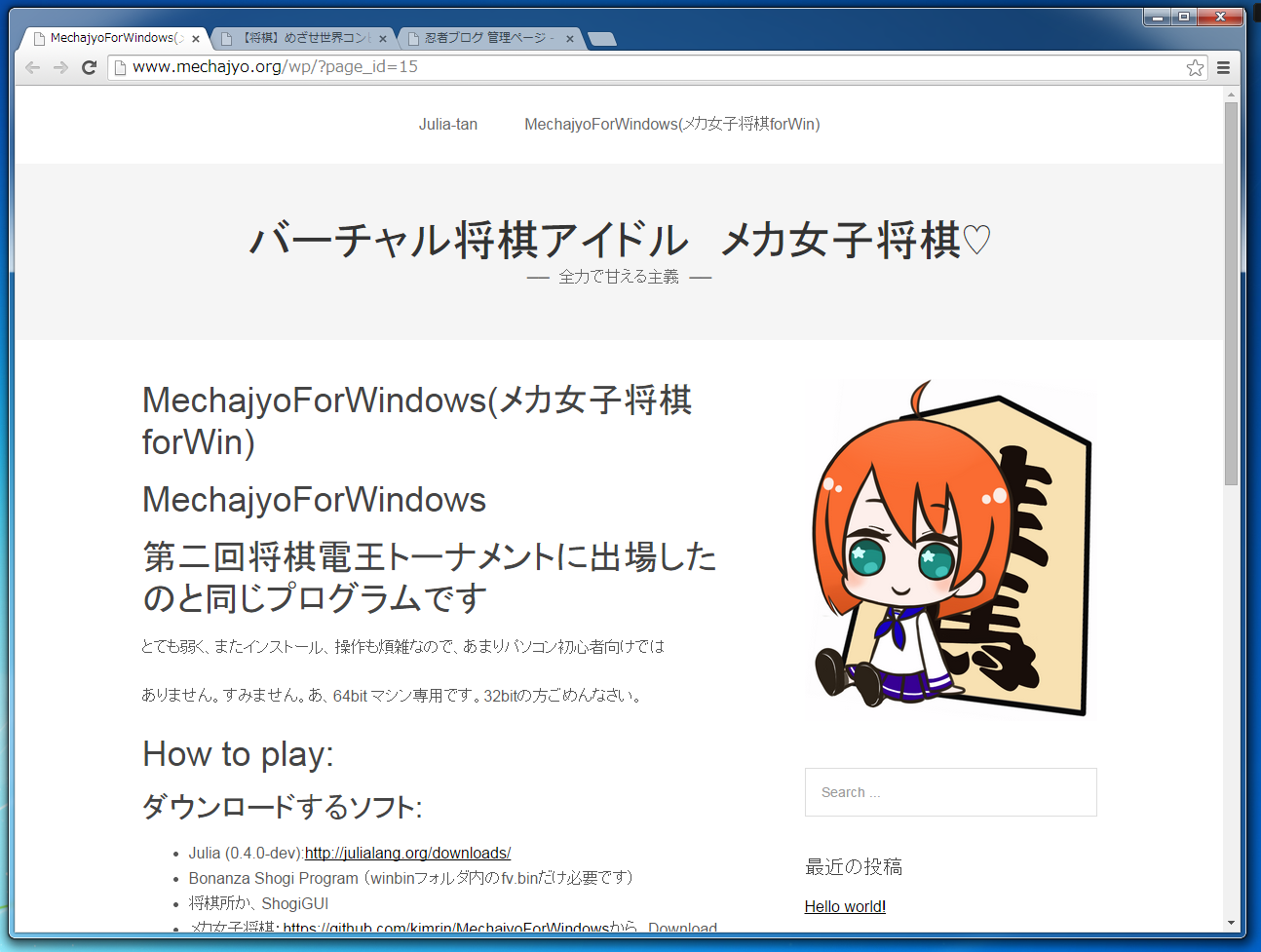Click the scrollbar down arrow

(x=1232, y=923)
